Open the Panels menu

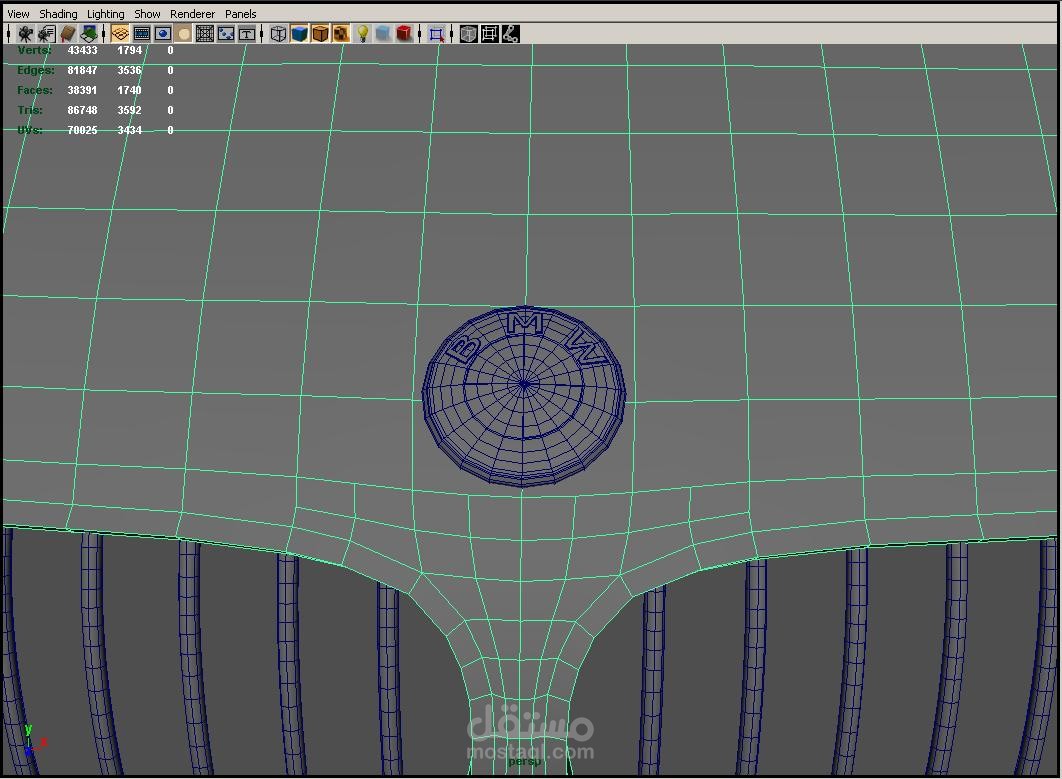240,14
